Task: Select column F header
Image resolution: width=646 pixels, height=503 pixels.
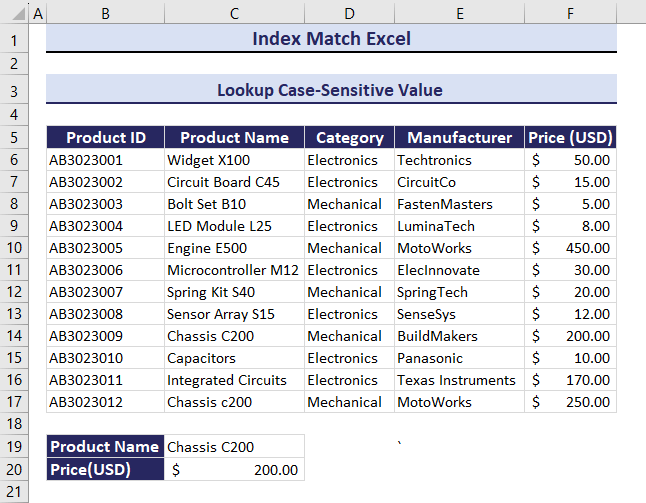Action: tap(570, 13)
